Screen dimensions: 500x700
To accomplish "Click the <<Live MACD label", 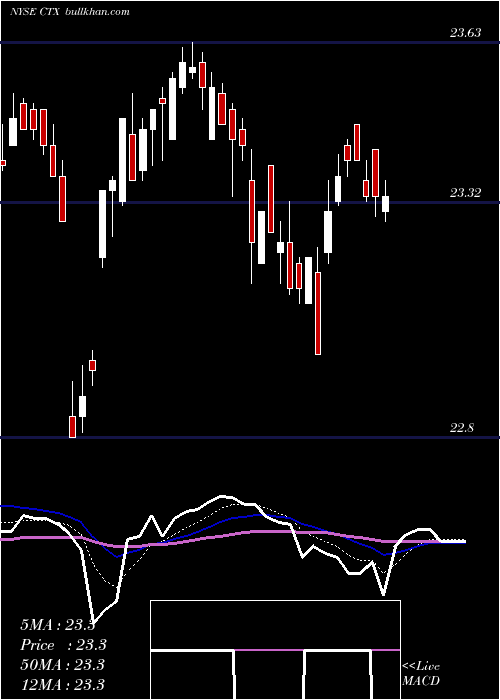I will [421, 674].
